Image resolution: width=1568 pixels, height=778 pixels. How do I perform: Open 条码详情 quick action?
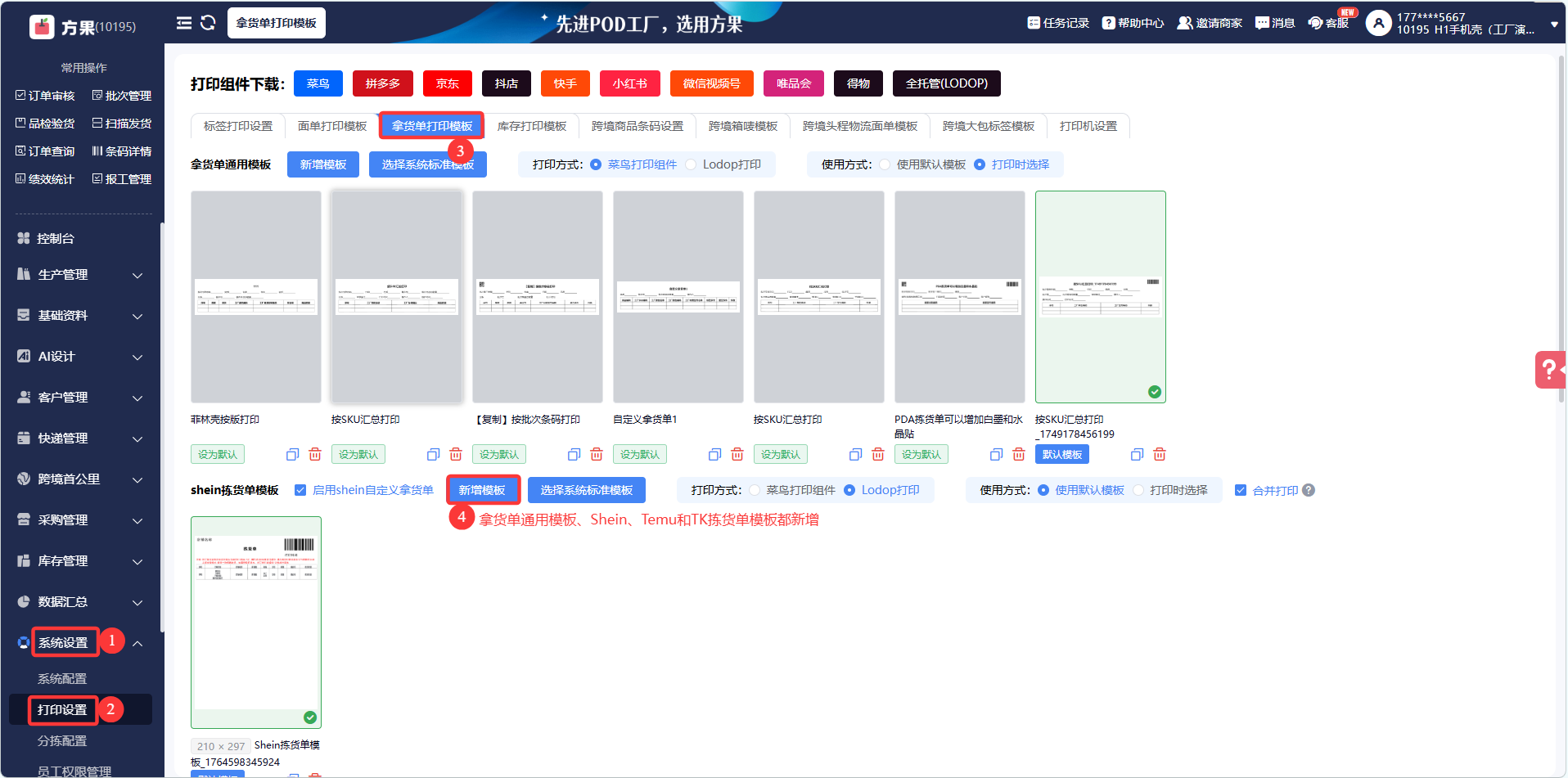click(x=122, y=151)
